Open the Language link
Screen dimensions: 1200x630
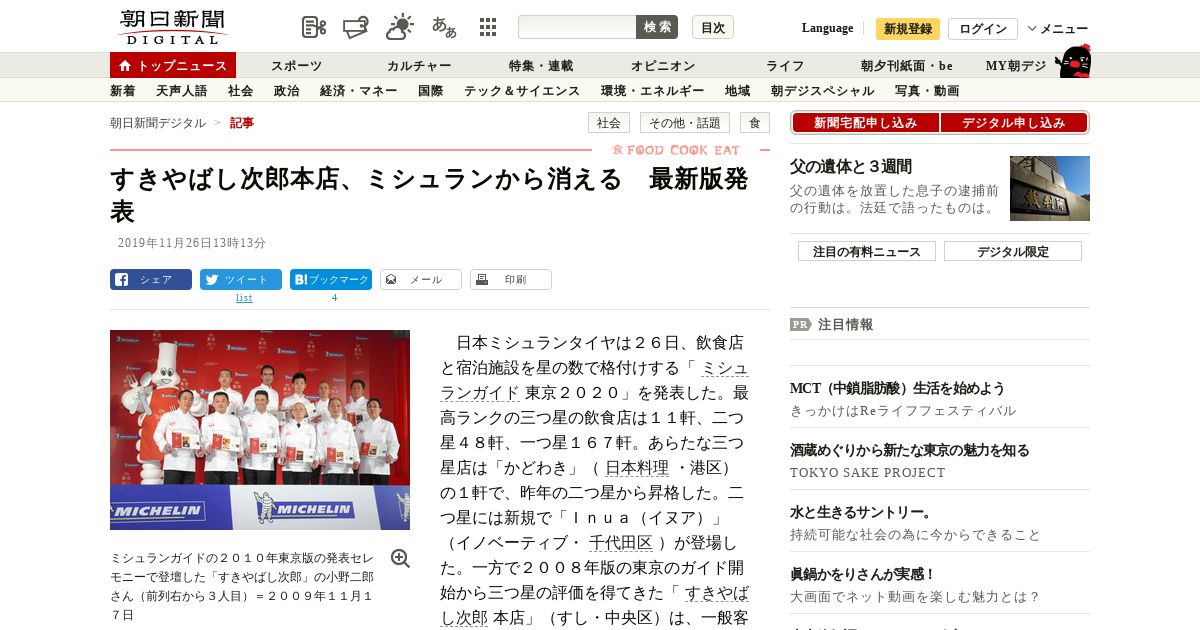pyautogui.click(x=827, y=28)
